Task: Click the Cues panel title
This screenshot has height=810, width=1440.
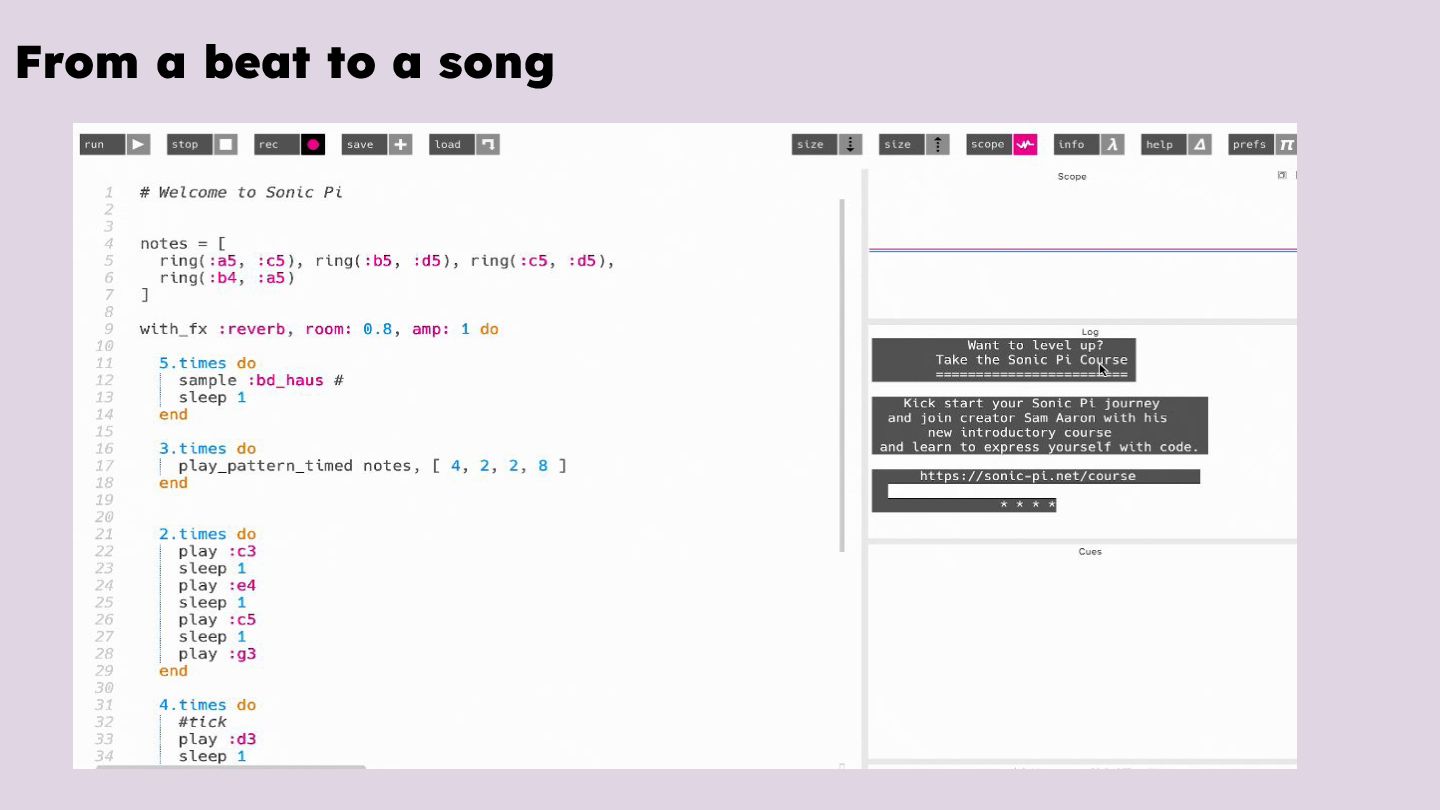Action: click(1090, 551)
